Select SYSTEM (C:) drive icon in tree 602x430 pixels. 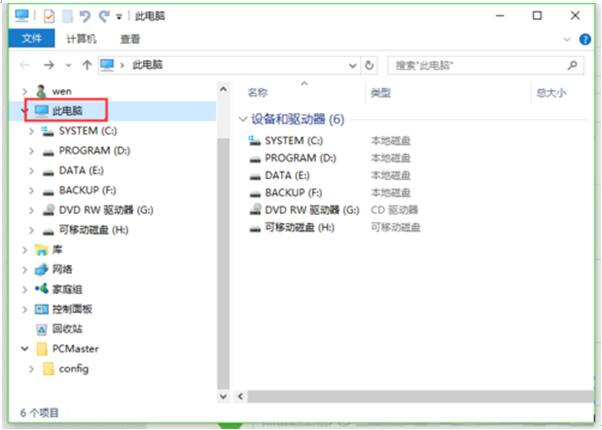tap(48, 131)
